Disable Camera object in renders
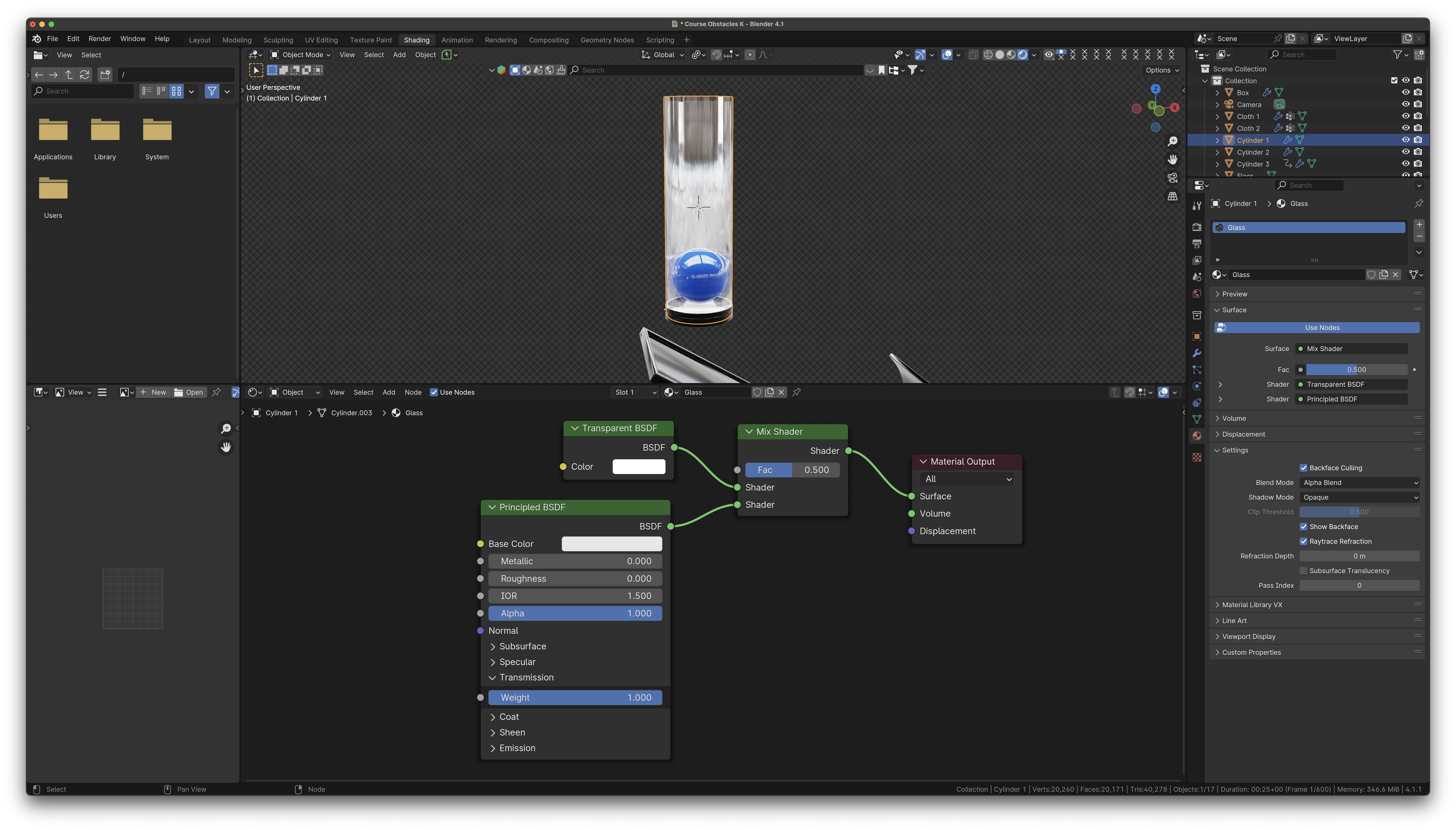 coord(1418,104)
